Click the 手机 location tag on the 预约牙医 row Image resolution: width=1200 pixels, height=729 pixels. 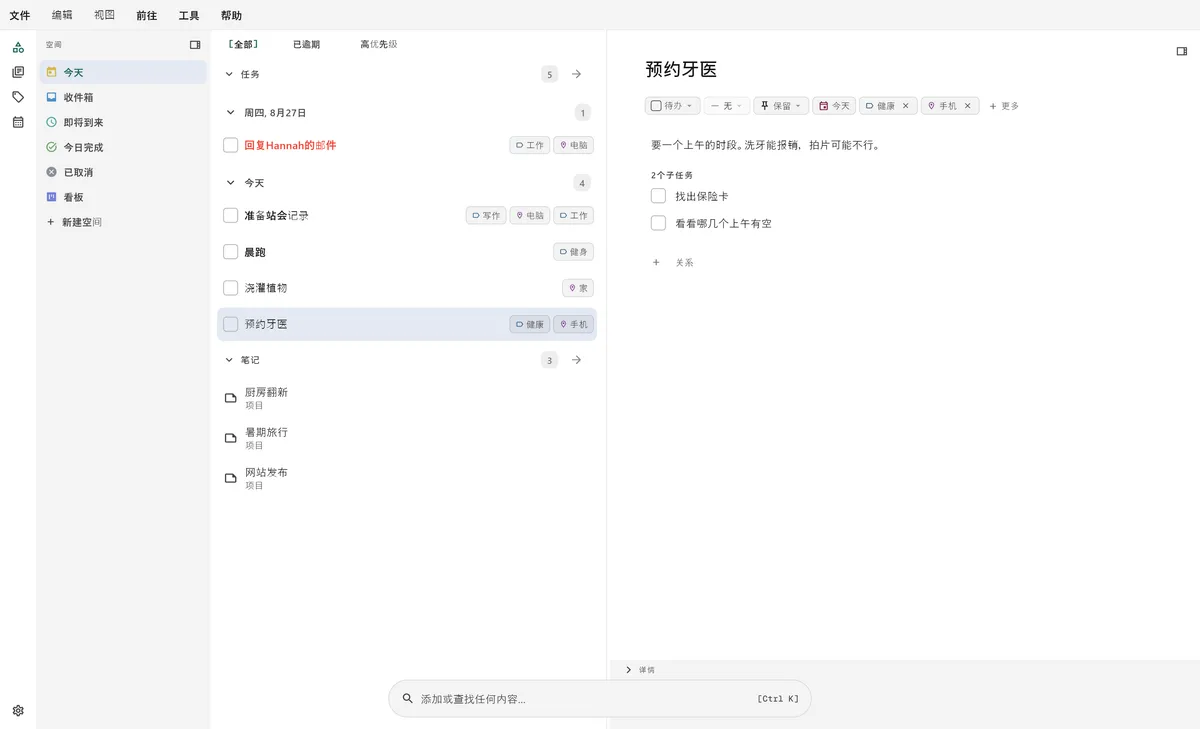click(574, 324)
